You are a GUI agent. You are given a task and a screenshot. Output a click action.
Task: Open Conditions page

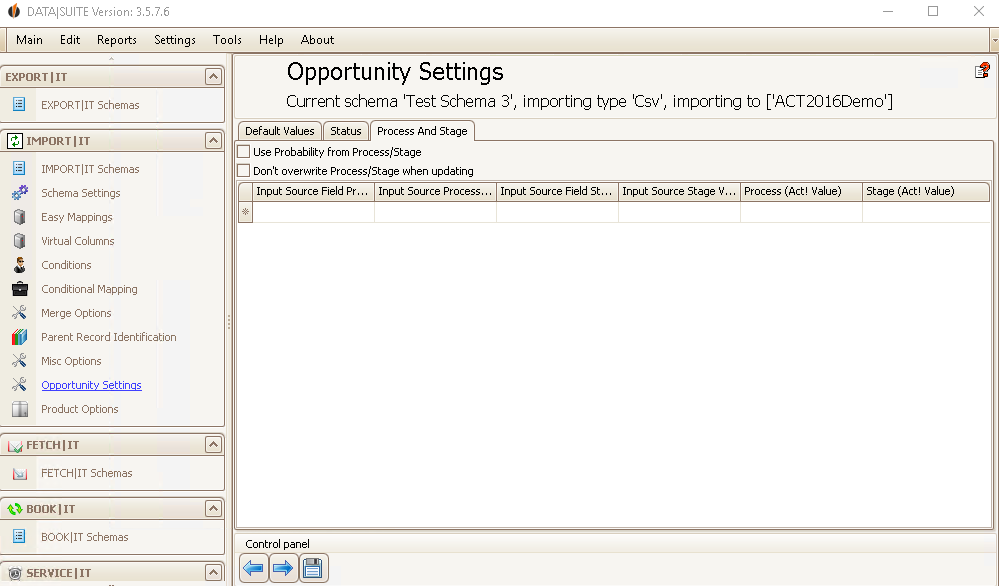tap(66, 265)
